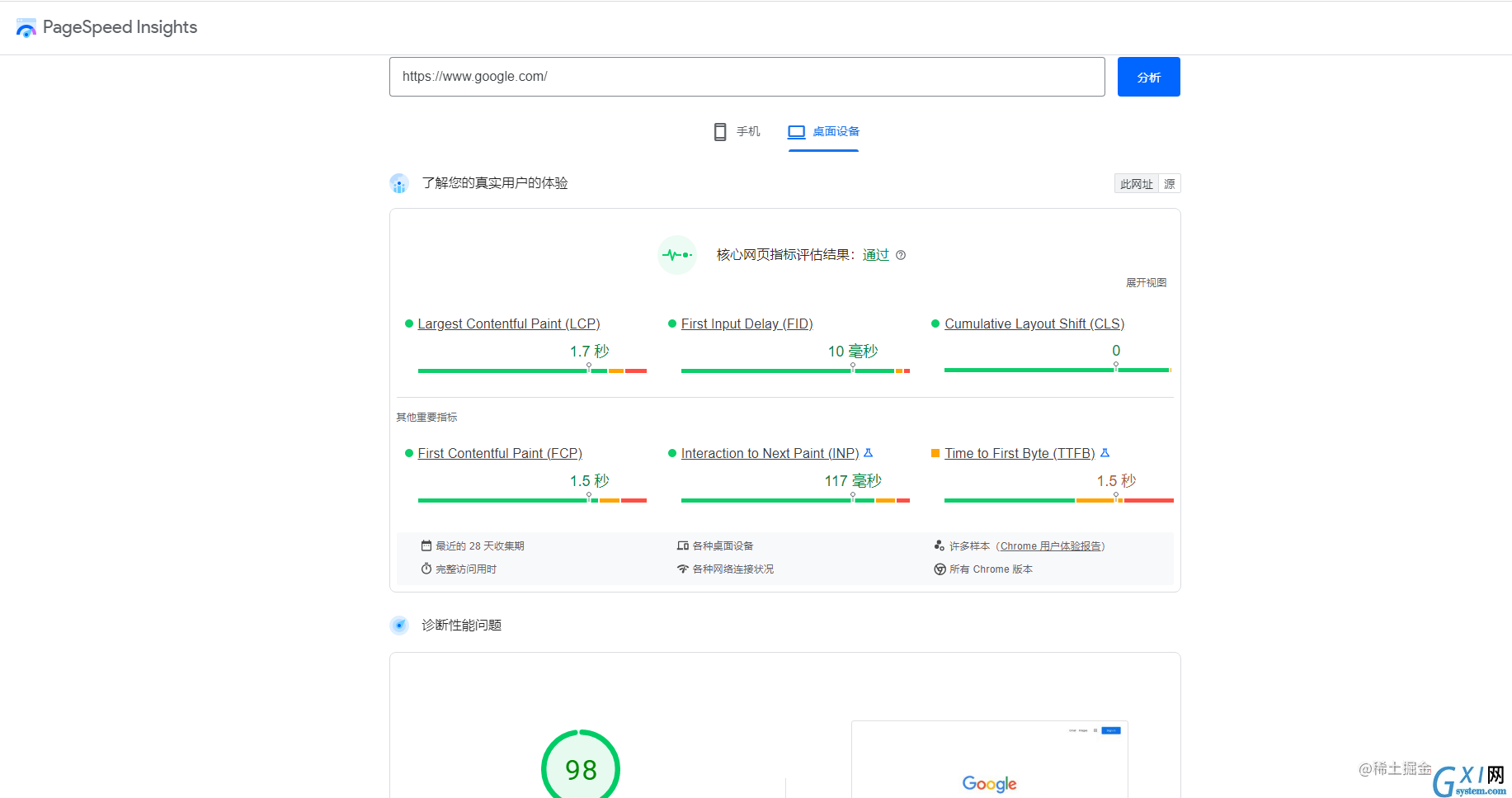Viewport: 1512px width, 798px height.
Task: Click the help question mark icon
Action: [x=901, y=255]
